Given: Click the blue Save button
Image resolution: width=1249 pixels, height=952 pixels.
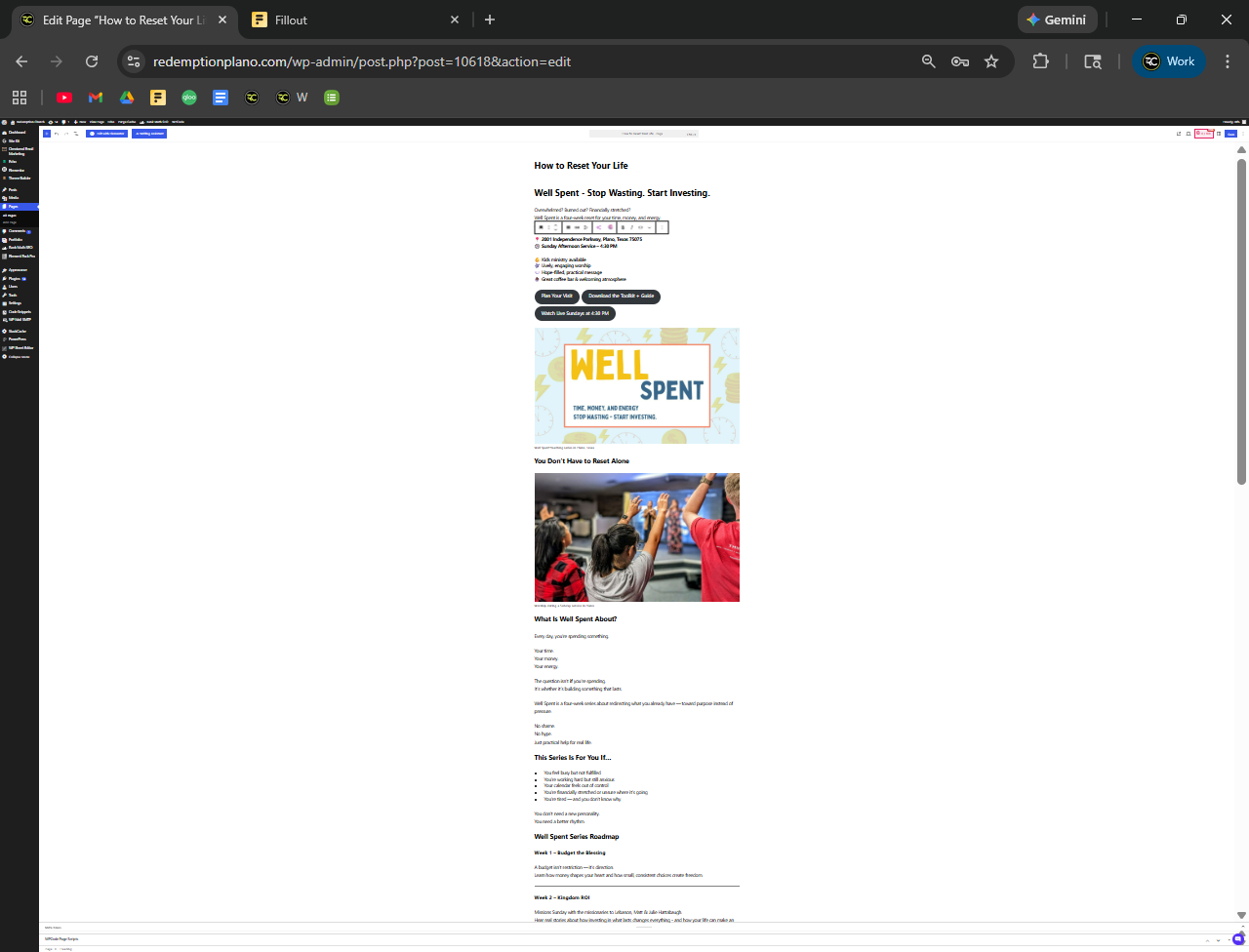Looking at the screenshot, I should (x=1230, y=134).
